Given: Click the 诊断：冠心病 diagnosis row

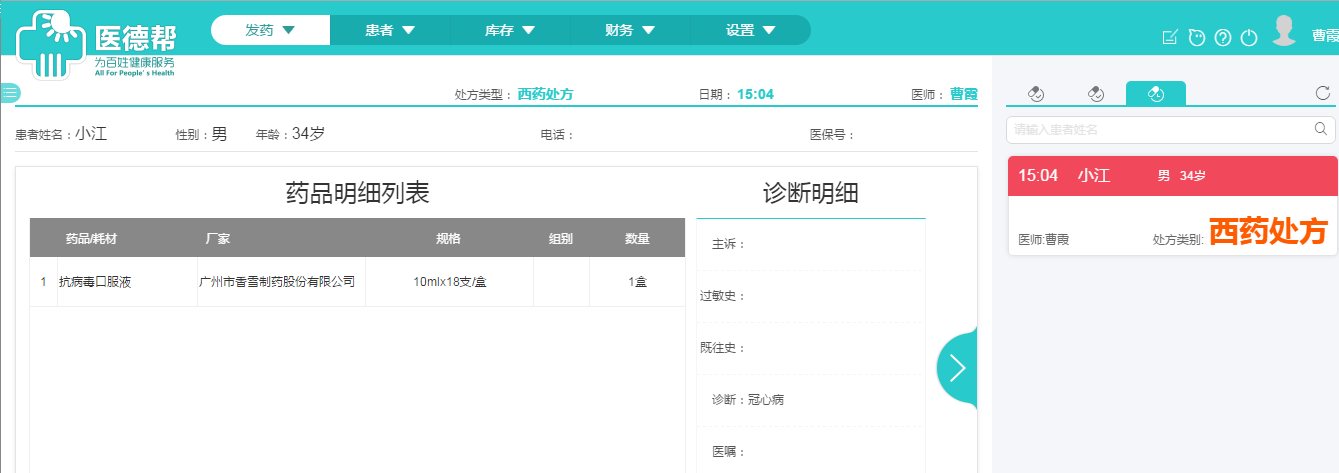Looking at the screenshot, I should 811,400.
